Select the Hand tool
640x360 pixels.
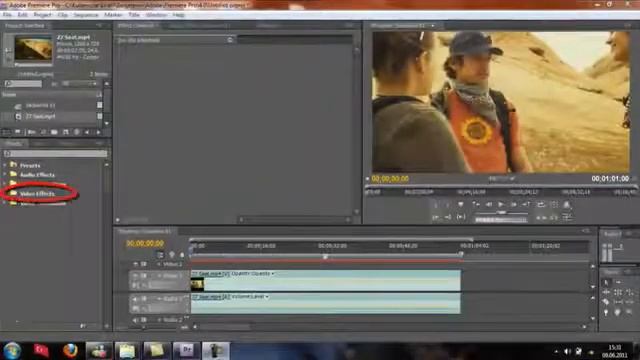point(618,312)
